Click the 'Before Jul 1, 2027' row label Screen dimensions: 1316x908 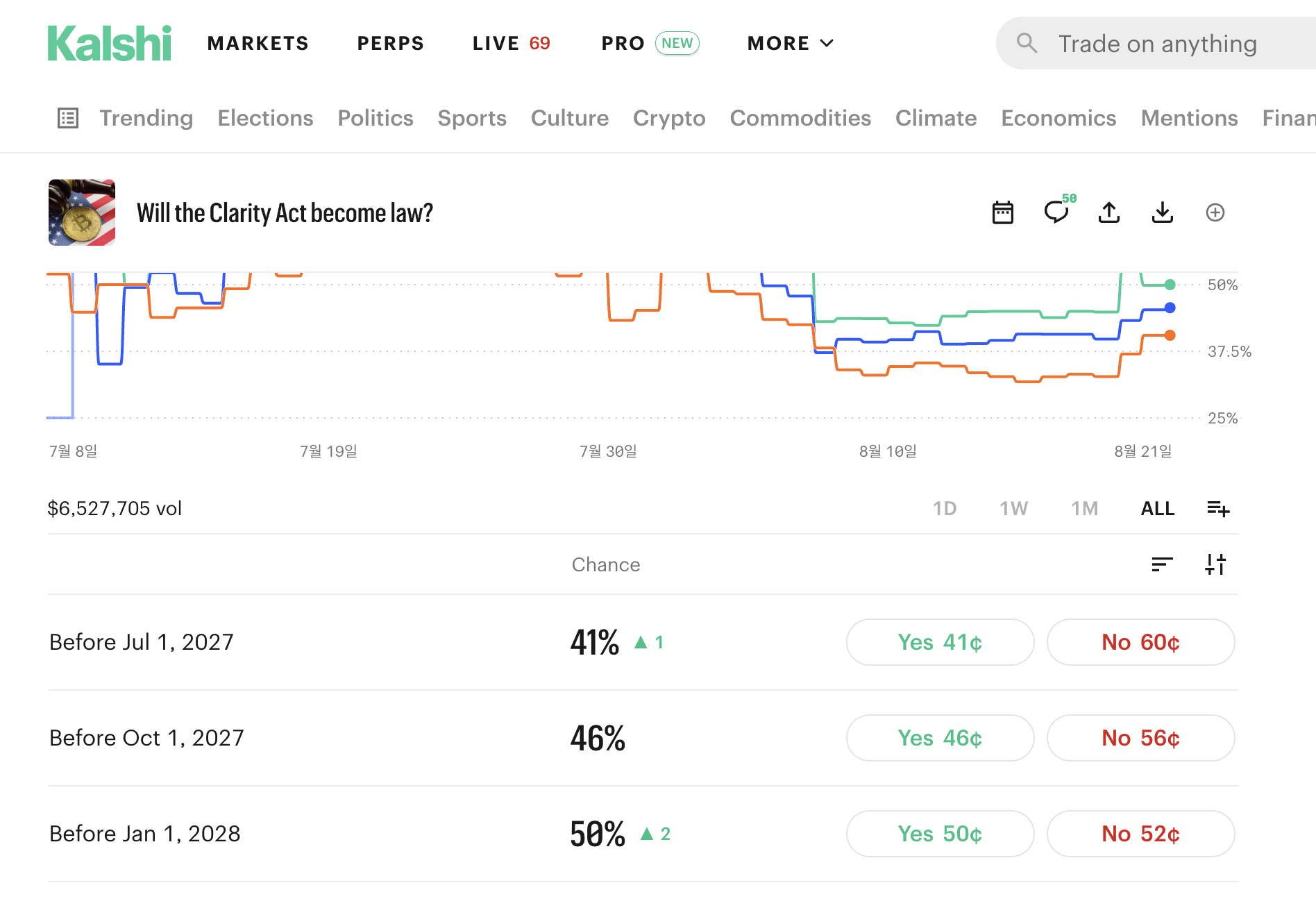pyautogui.click(x=142, y=642)
